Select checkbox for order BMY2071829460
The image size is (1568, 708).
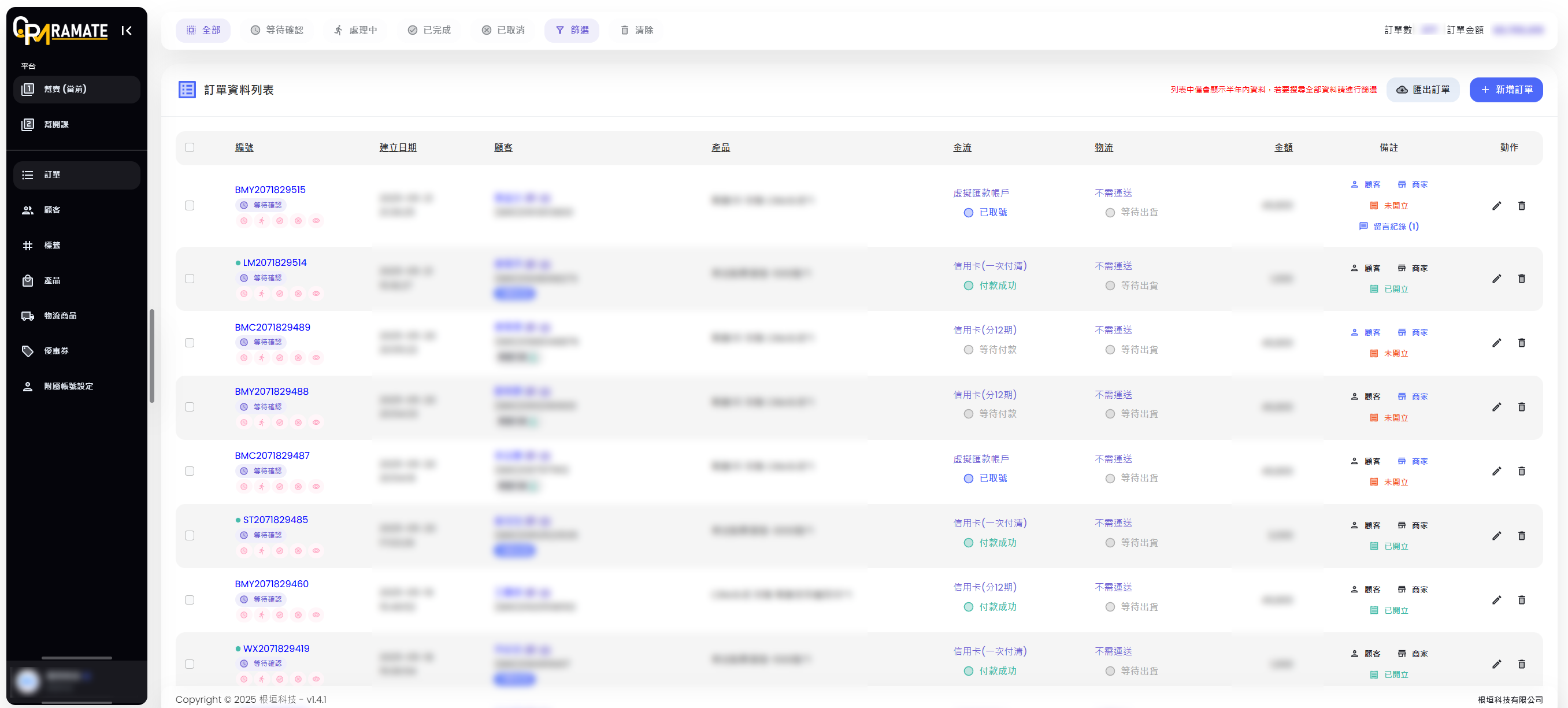click(190, 600)
